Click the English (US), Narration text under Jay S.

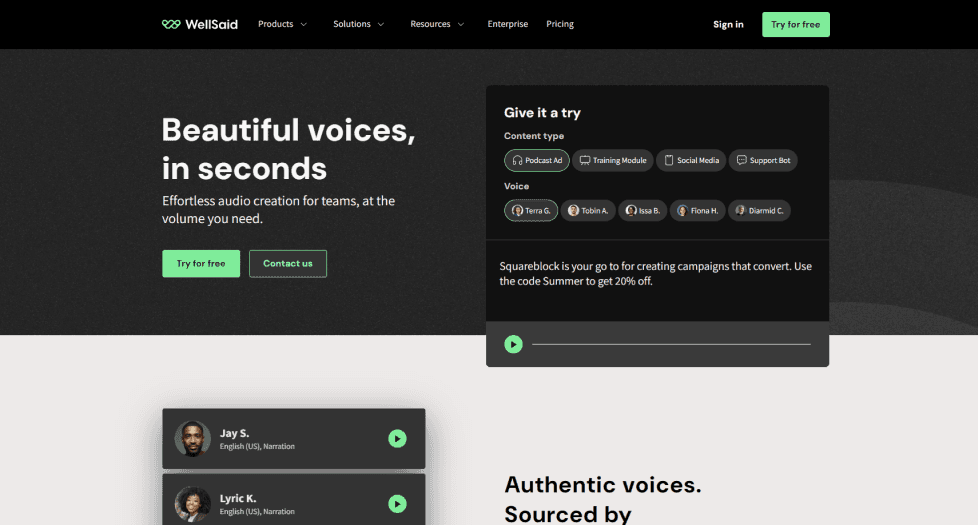[257, 446]
